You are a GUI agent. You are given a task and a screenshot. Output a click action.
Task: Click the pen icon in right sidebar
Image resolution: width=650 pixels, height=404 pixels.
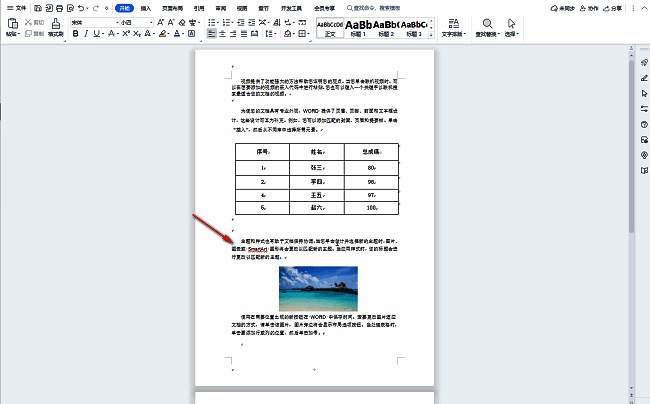coord(642,77)
